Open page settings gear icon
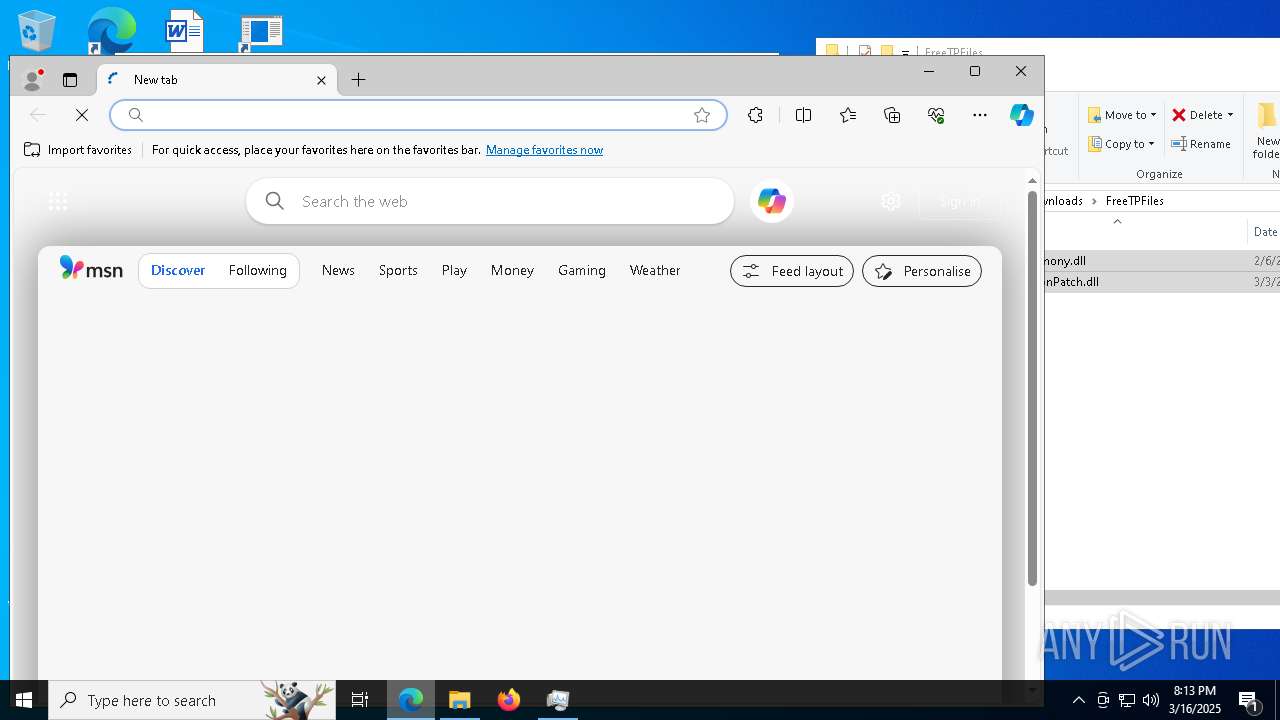Screen dimensions: 1280x720 [890, 202]
